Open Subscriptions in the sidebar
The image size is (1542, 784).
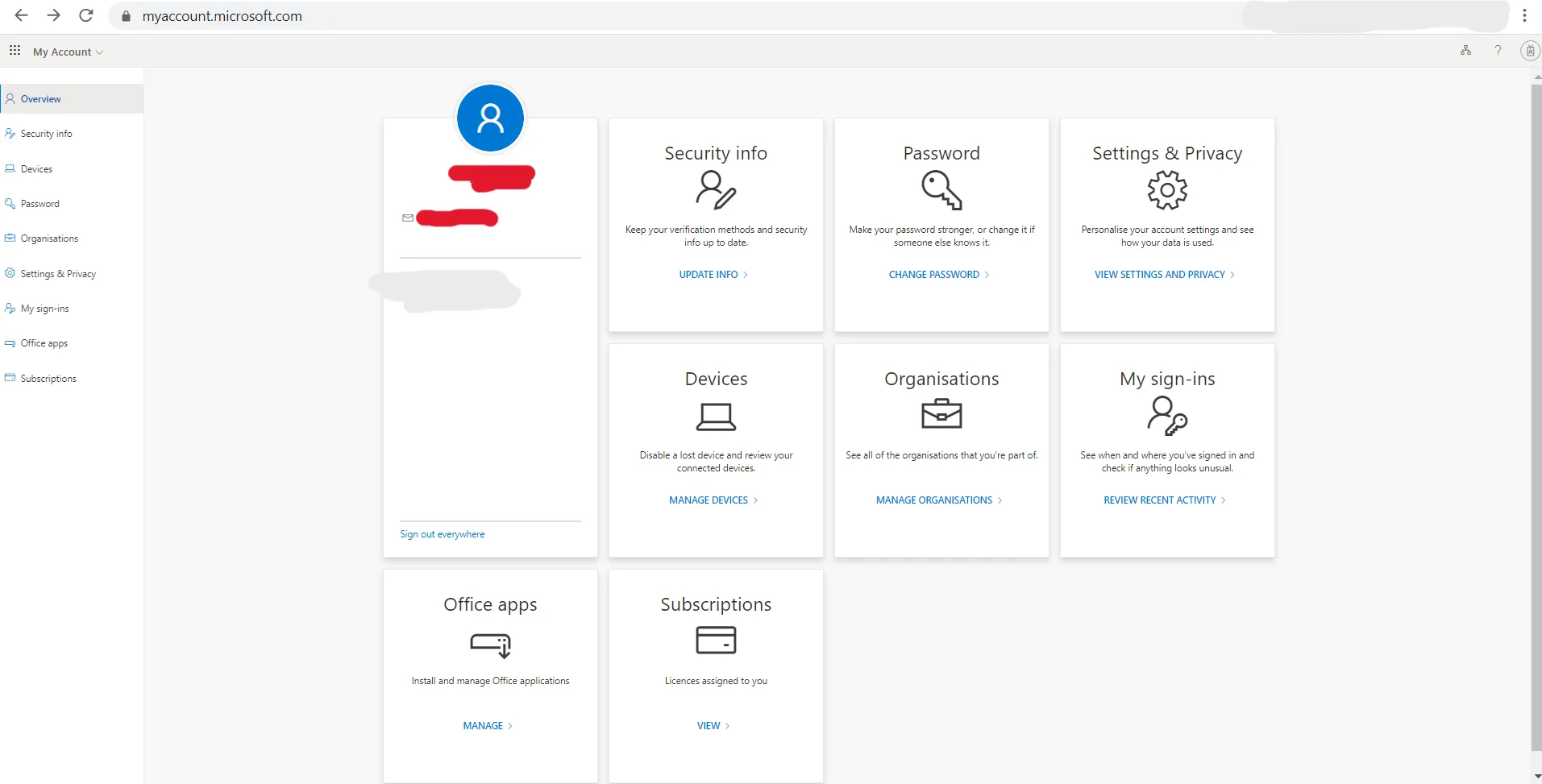coord(72,379)
